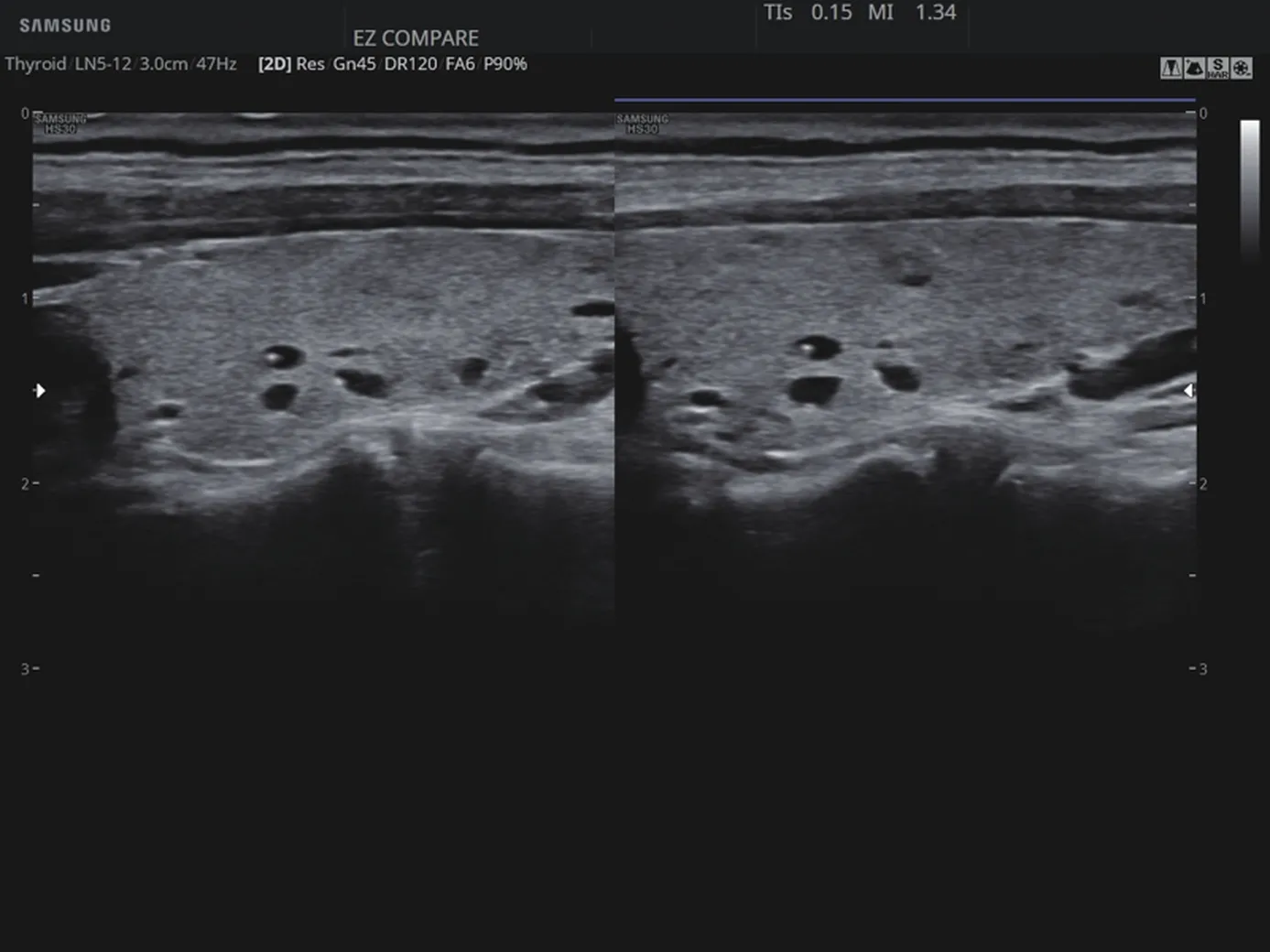Click the '3.0cm' depth value
This screenshot has width=1270, height=952.
[x=164, y=64]
